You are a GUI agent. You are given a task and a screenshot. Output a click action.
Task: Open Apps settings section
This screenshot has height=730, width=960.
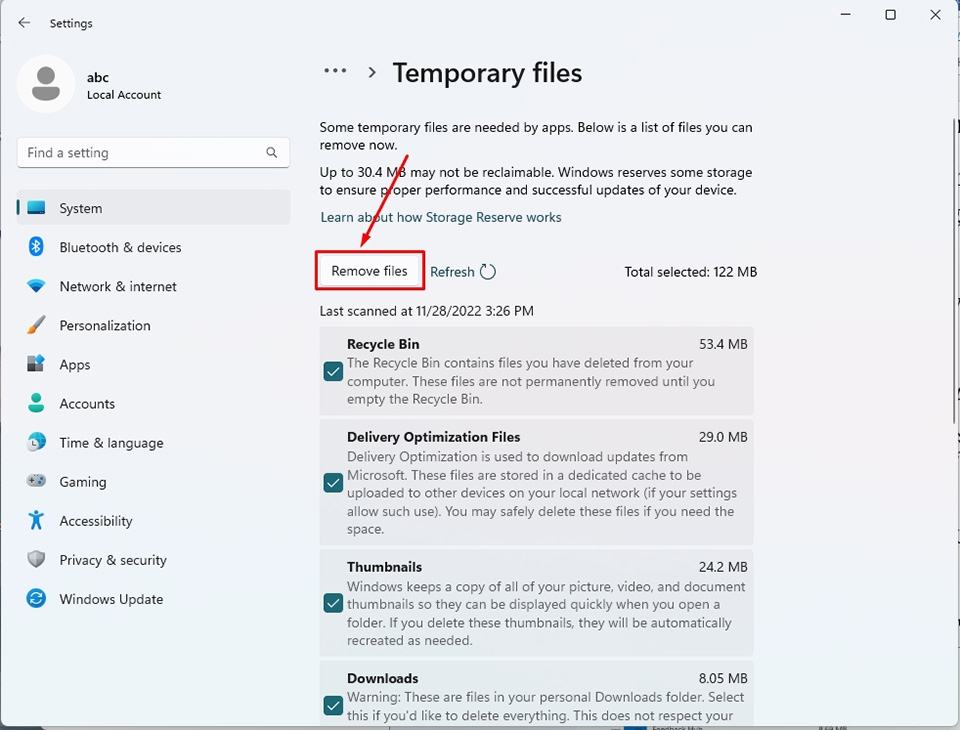click(153, 364)
